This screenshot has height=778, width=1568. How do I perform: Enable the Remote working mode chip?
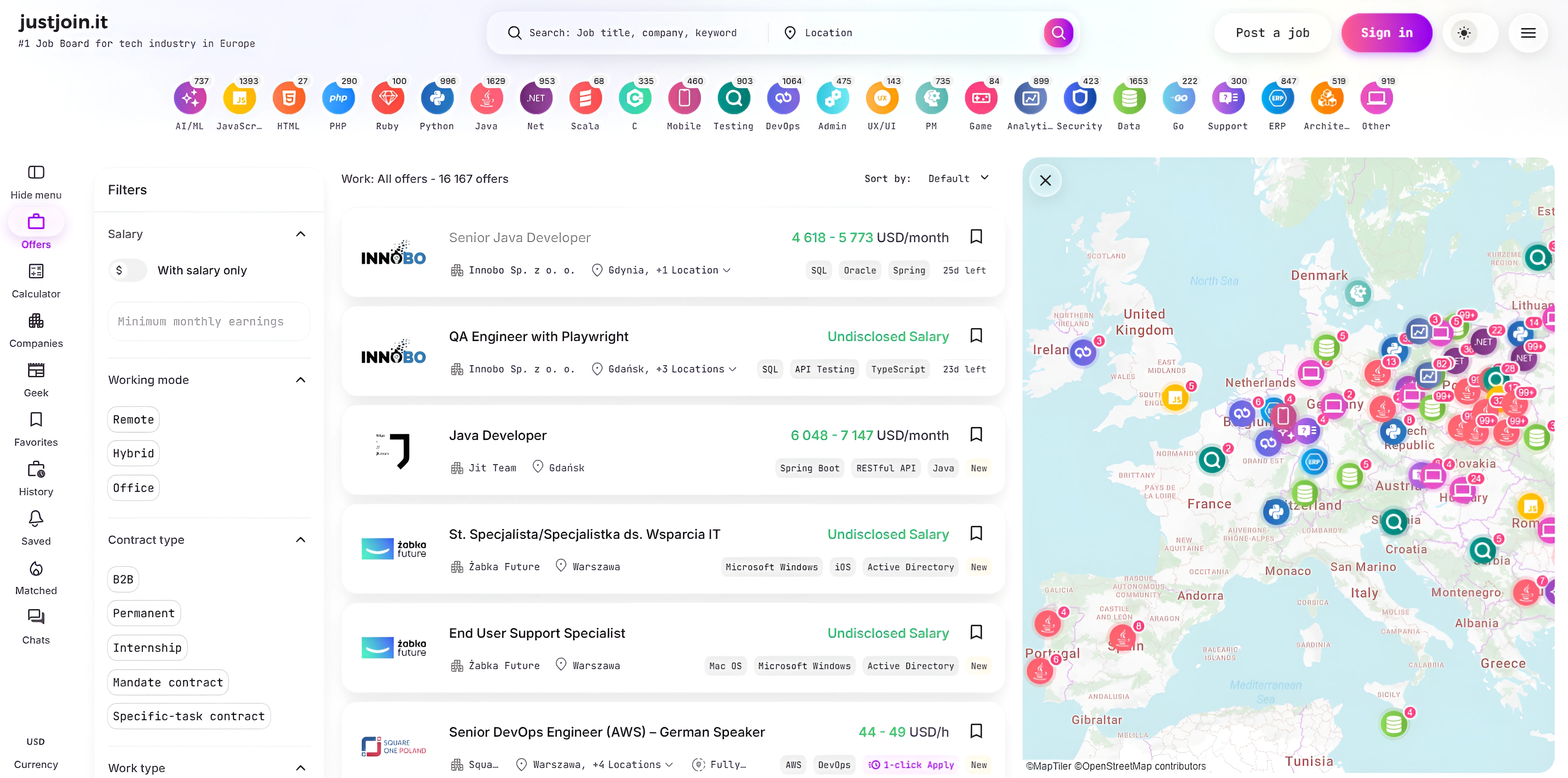point(133,419)
